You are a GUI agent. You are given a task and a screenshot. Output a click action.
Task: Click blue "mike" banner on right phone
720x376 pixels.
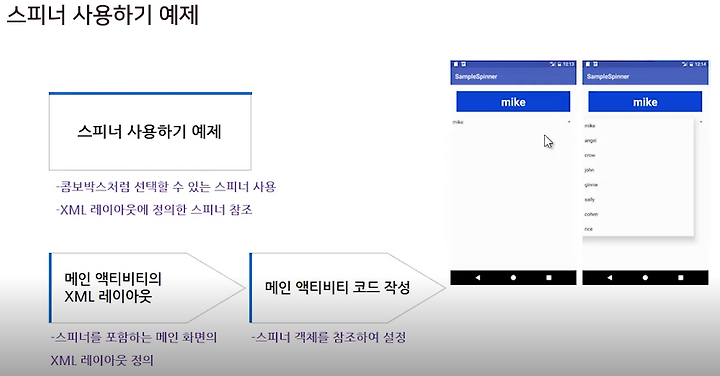645,101
